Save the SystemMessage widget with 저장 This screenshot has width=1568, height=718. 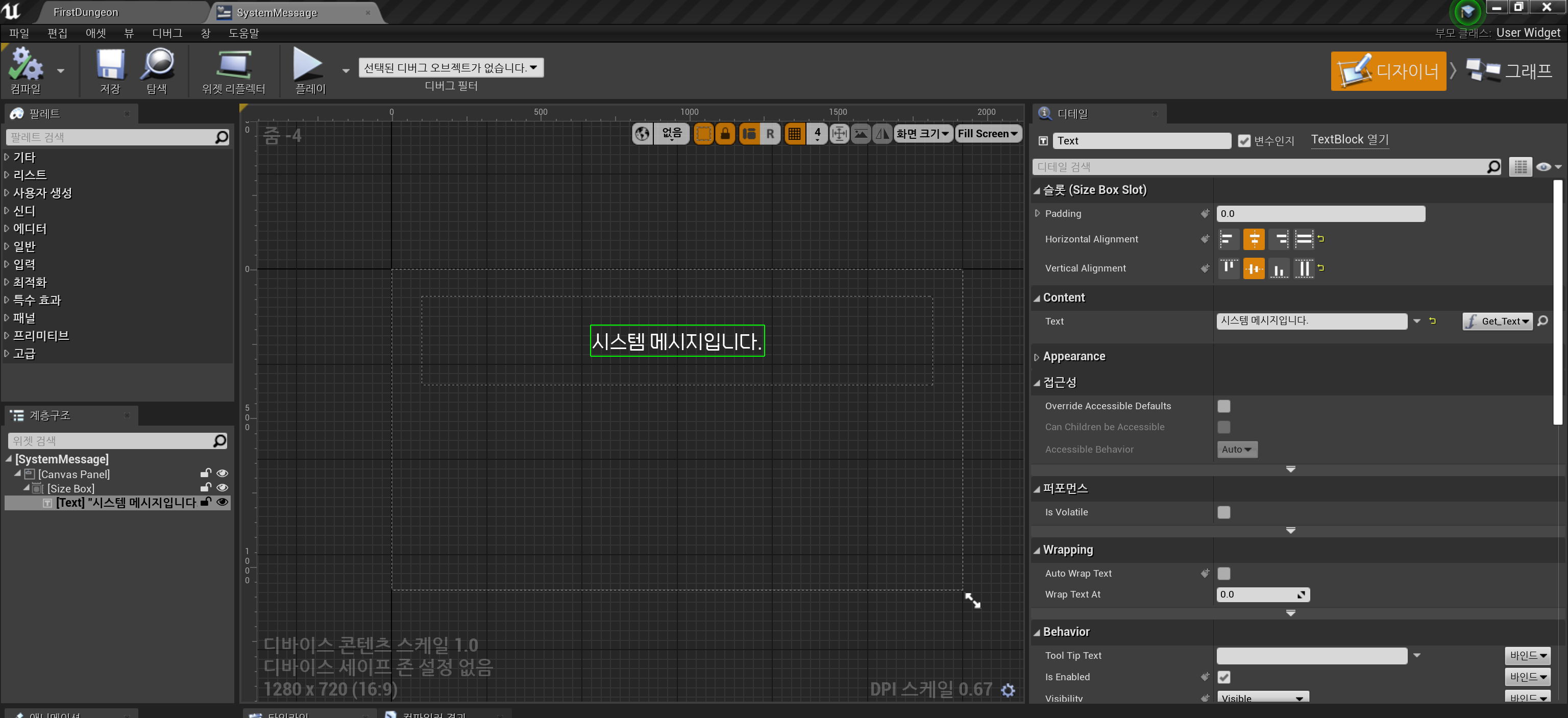coord(110,70)
